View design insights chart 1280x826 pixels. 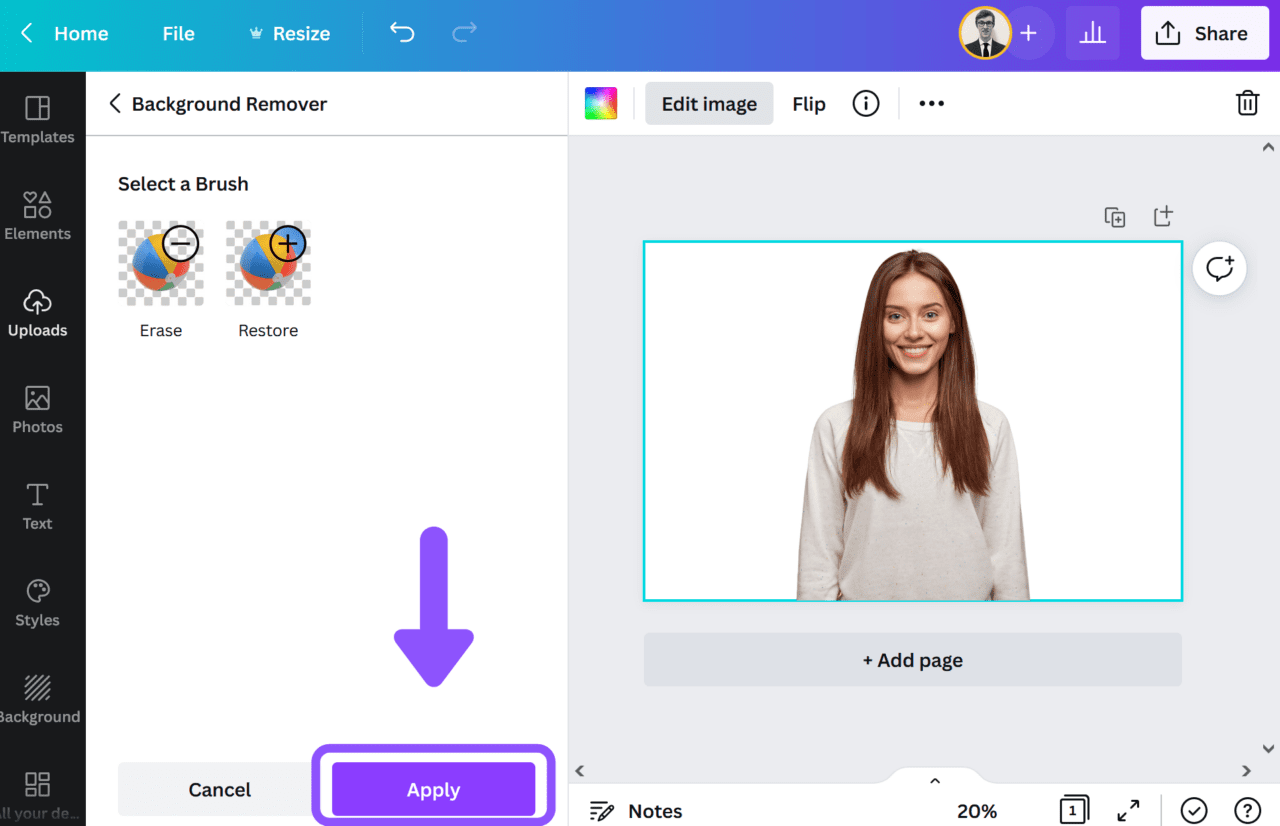pos(1092,33)
